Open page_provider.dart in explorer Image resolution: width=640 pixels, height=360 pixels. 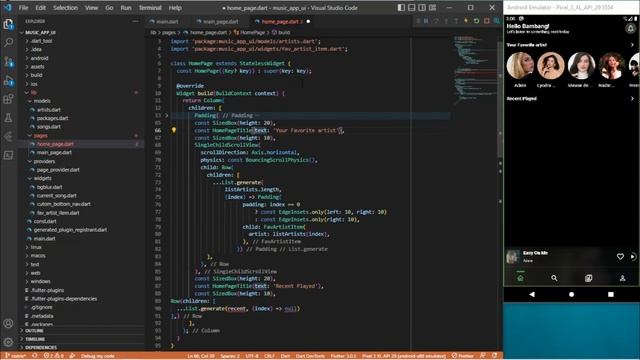[58, 170]
